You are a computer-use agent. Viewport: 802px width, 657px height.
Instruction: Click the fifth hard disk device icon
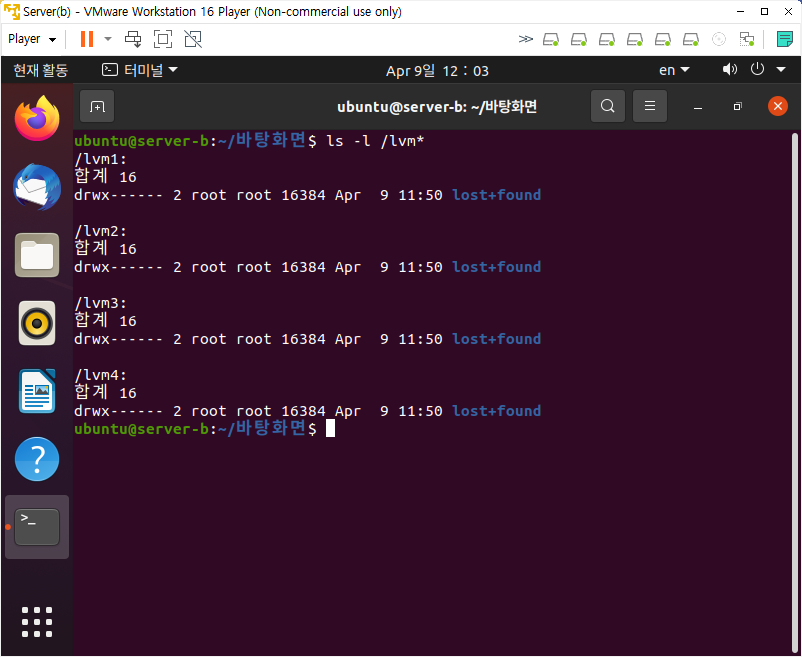click(x=663, y=39)
